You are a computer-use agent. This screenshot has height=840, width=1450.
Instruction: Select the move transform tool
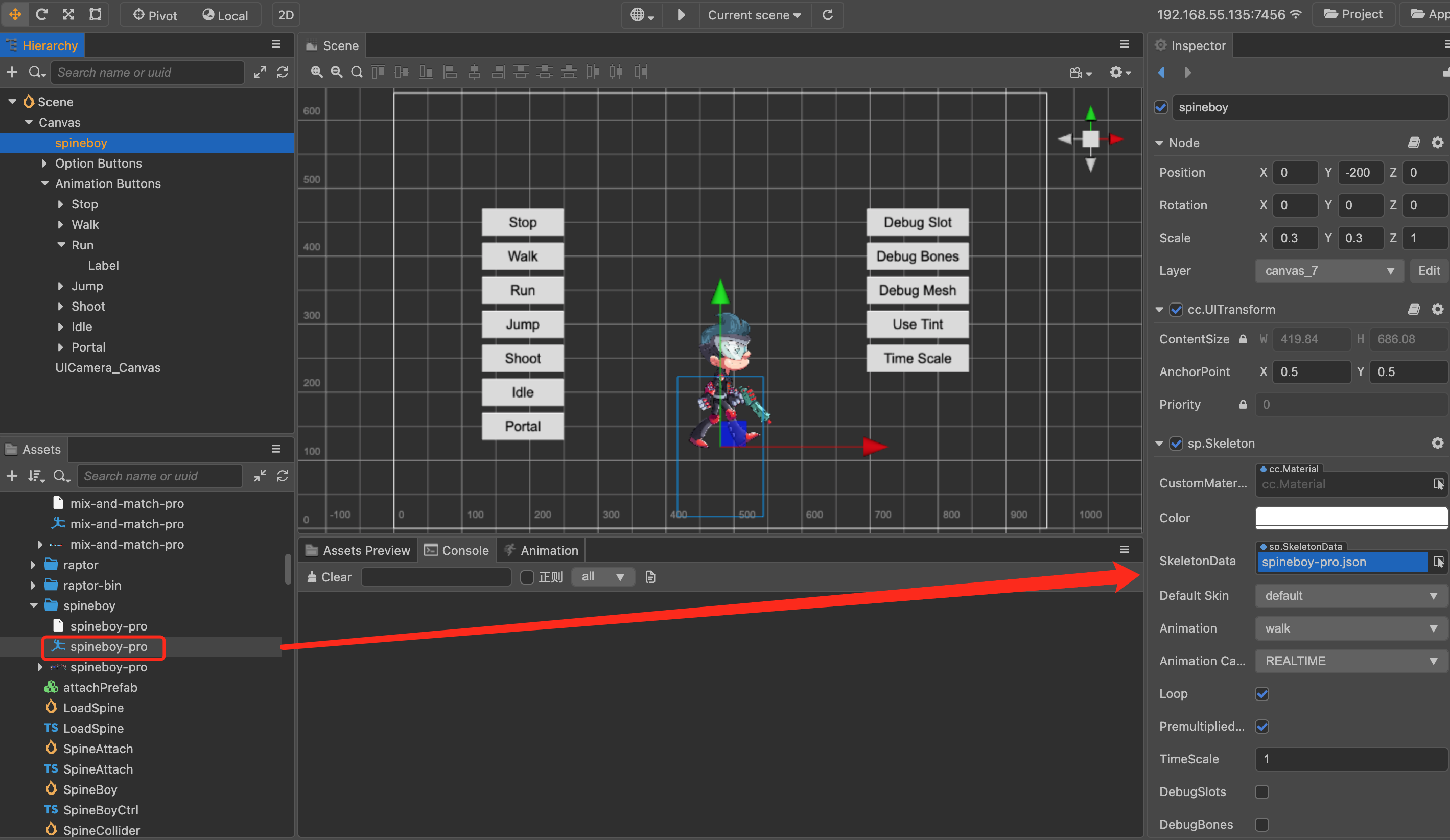(15, 14)
